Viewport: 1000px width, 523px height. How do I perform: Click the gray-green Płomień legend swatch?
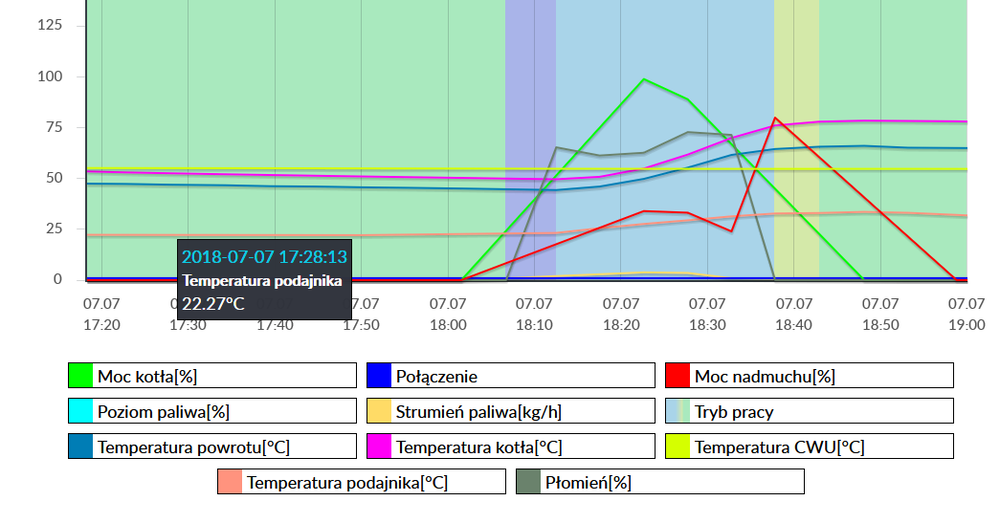tap(529, 482)
